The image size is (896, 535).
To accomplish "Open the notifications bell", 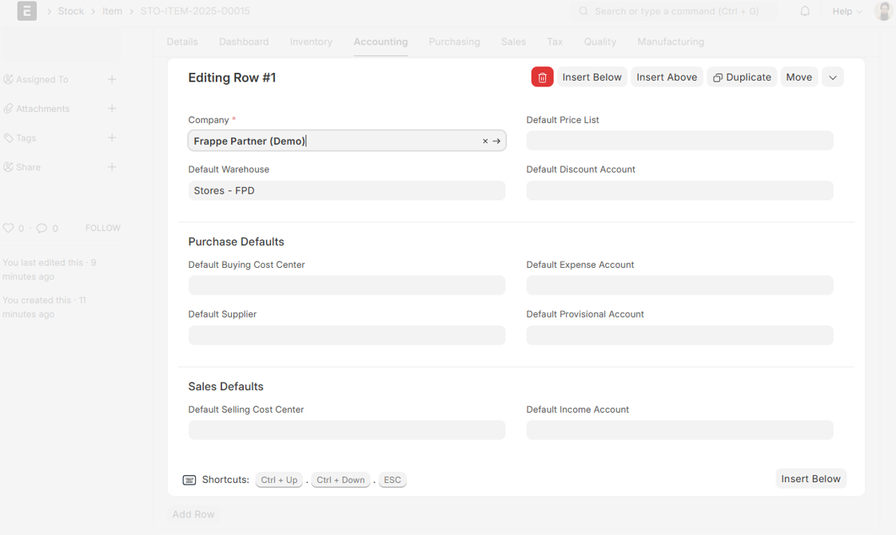I will (x=805, y=11).
